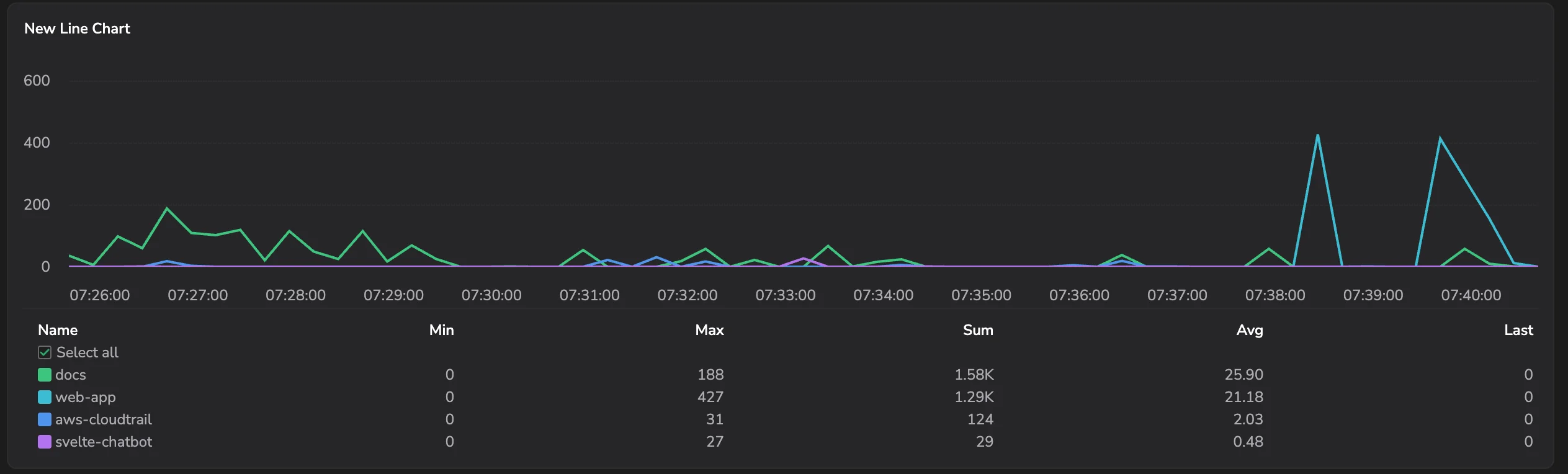Screen dimensions: 1568x474
Task: Click the 600 y-axis label
Action: pyautogui.click(x=37, y=81)
